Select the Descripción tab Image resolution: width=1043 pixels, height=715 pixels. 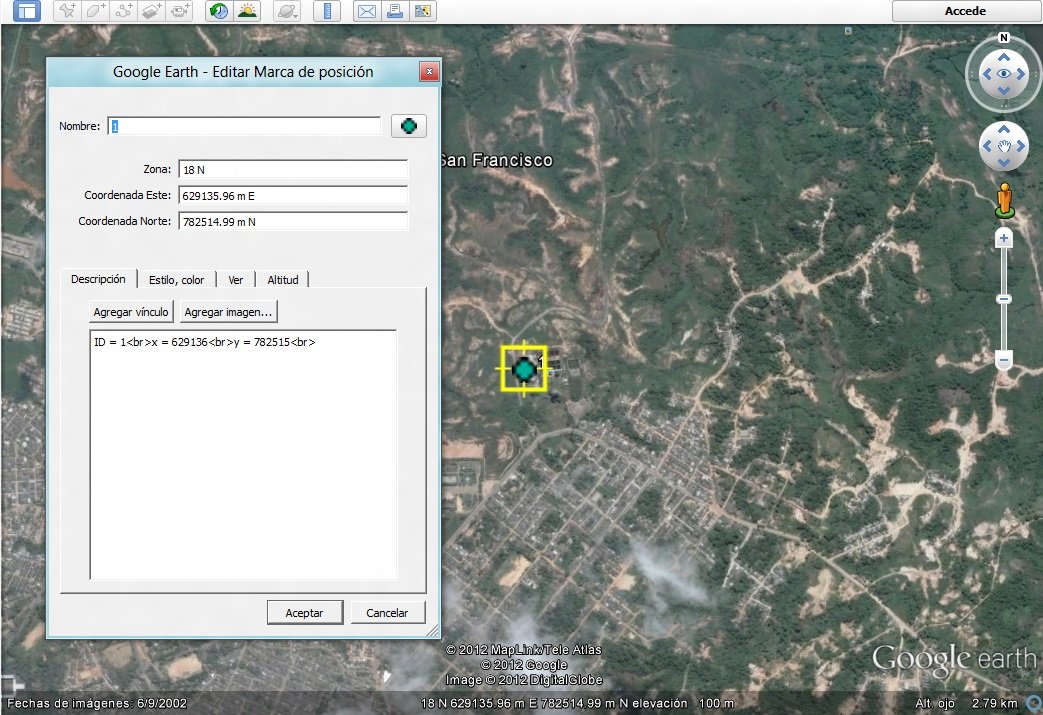(98, 279)
